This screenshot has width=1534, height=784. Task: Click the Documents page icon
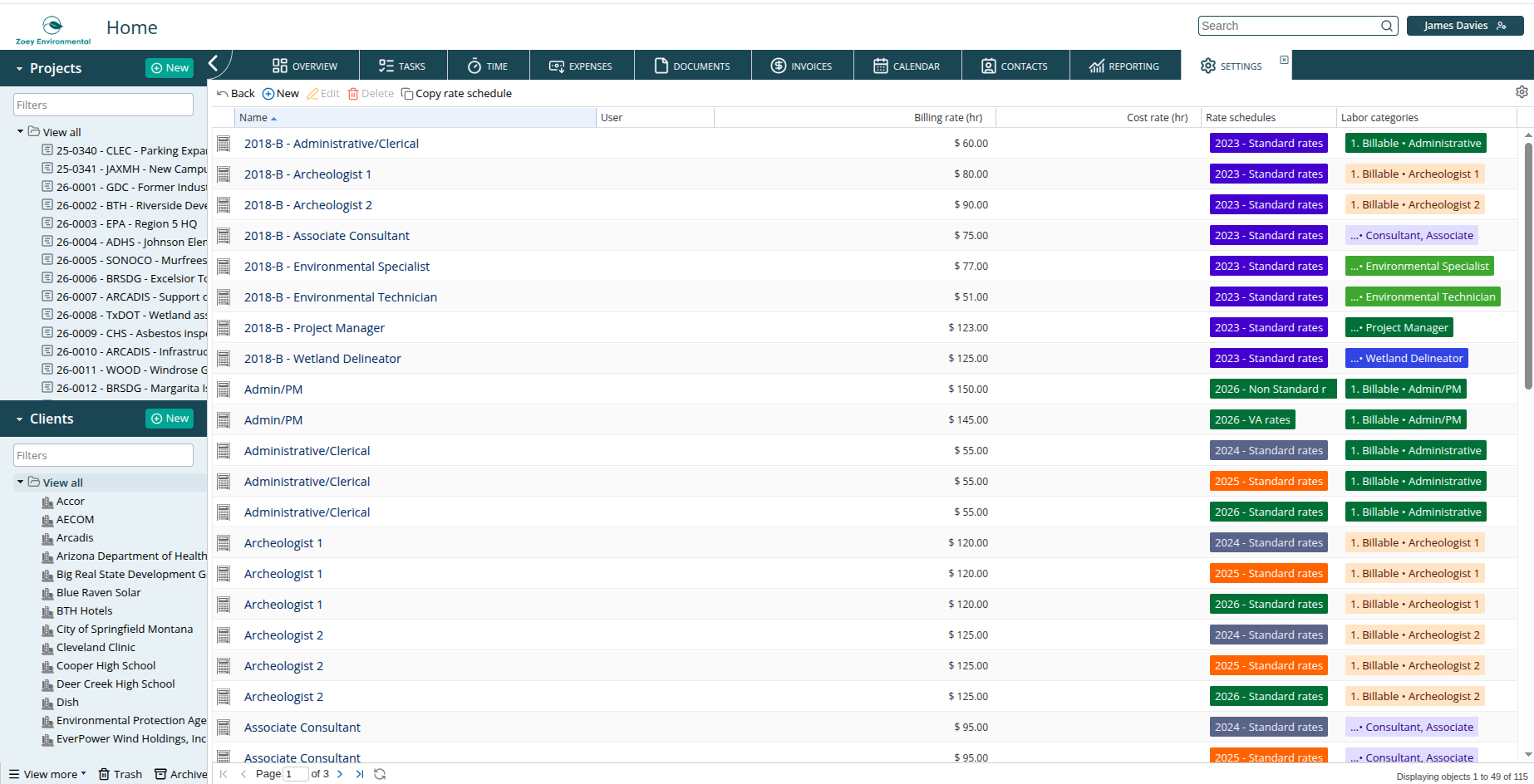(x=661, y=66)
